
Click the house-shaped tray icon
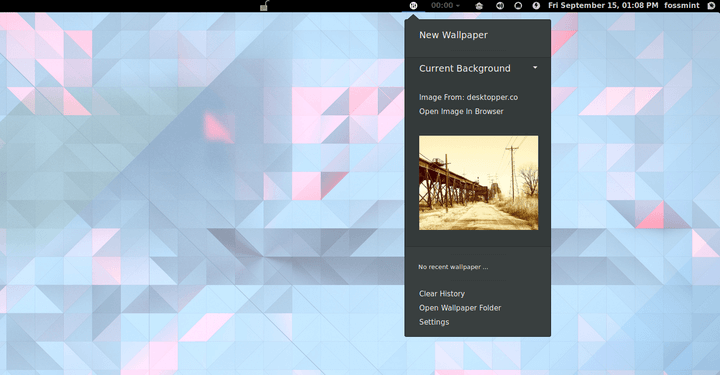[479, 6]
